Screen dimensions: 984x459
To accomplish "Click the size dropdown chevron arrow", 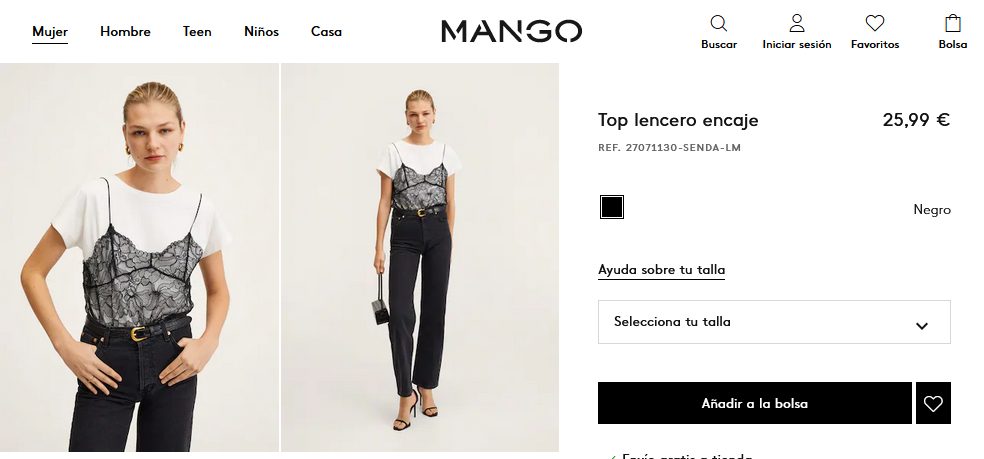I will pyautogui.click(x=922, y=326).
